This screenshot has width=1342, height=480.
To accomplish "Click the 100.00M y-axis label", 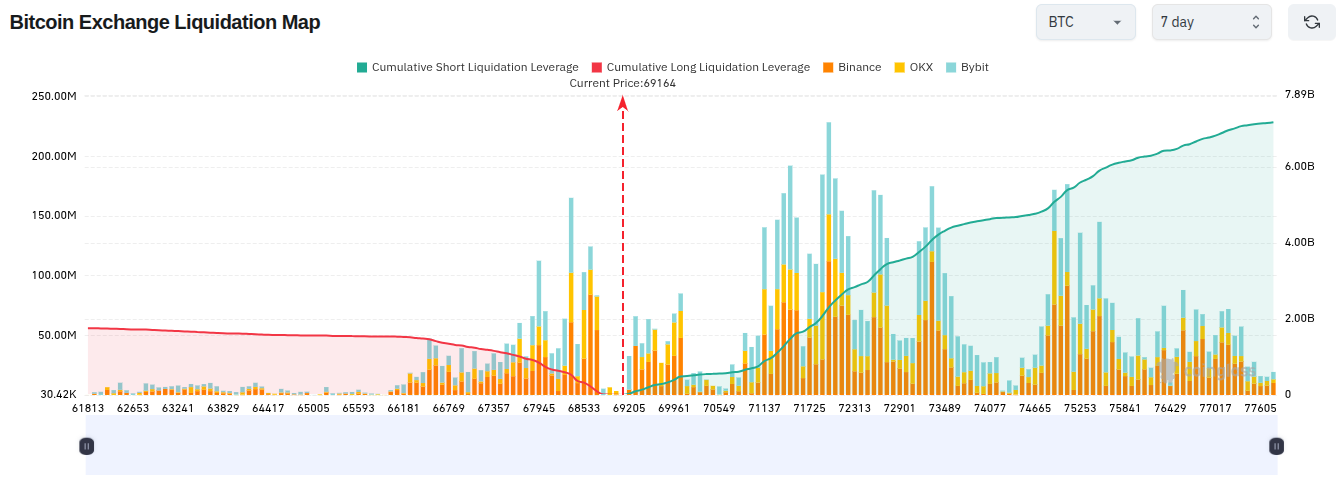I will click(x=55, y=276).
